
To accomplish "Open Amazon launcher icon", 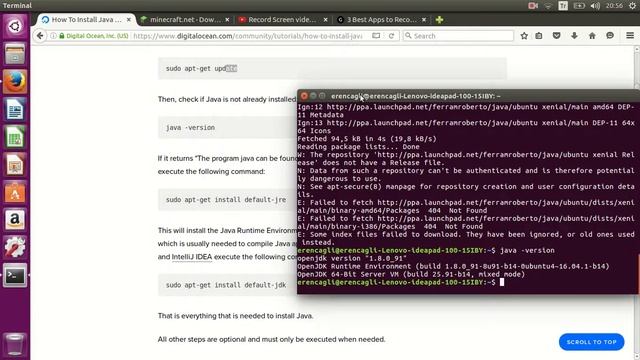I will pyautogui.click(x=15, y=220).
